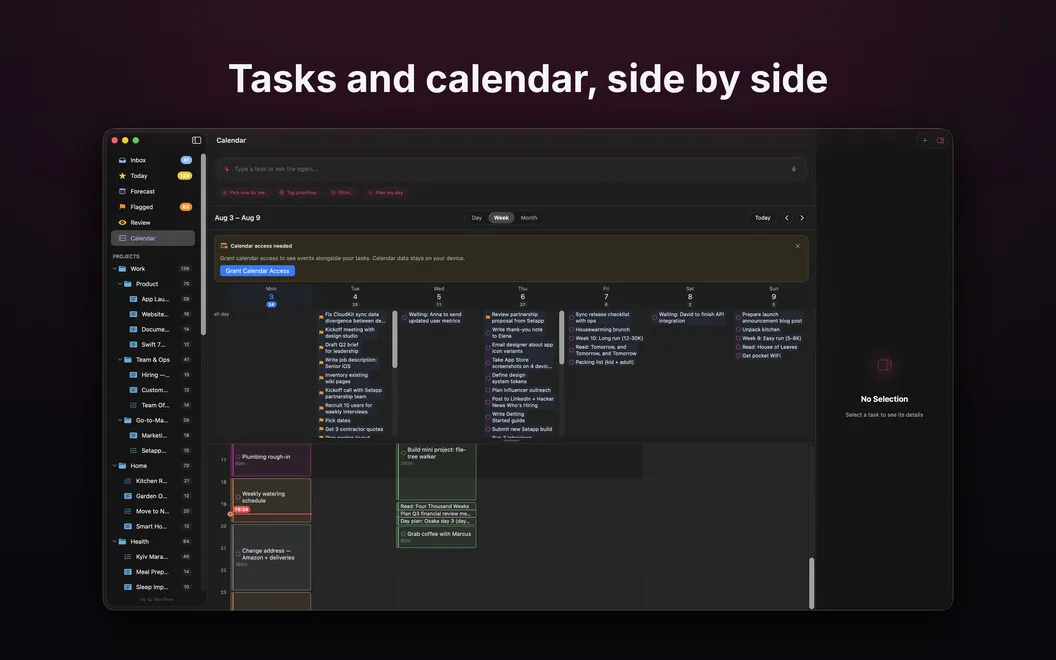The height and width of the screenshot is (660, 1056).
Task: Click the Today star icon
Action: click(123, 176)
